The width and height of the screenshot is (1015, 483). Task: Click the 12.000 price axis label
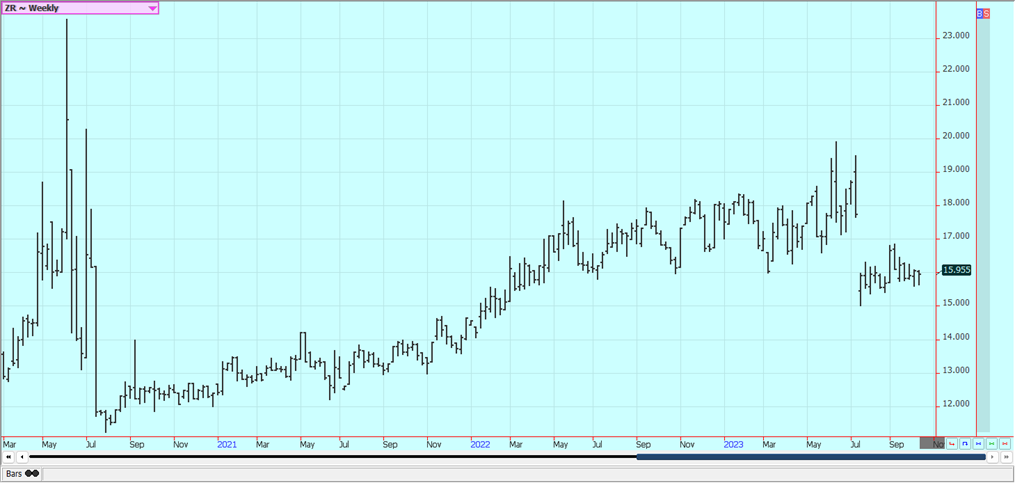pyautogui.click(x=955, y=404)
